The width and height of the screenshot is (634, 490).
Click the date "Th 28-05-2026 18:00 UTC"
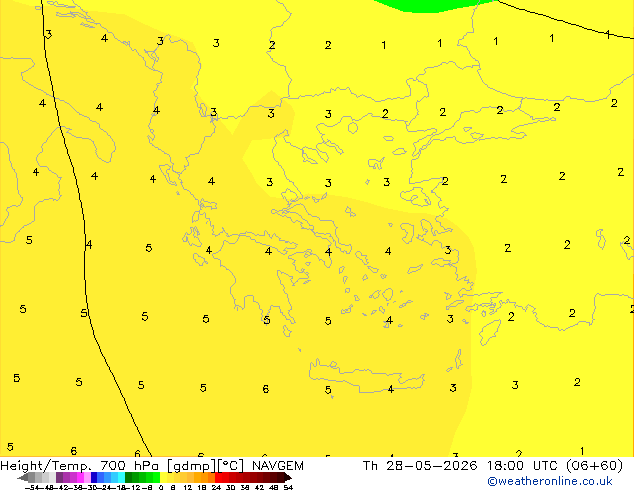pyautogui.click(x=460, y=466)
